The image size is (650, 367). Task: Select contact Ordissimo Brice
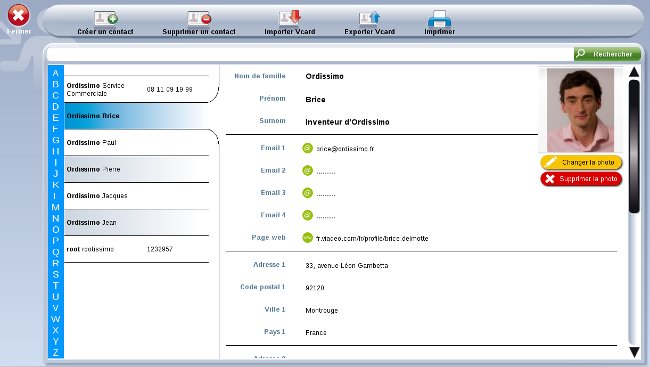pos(137,116)
